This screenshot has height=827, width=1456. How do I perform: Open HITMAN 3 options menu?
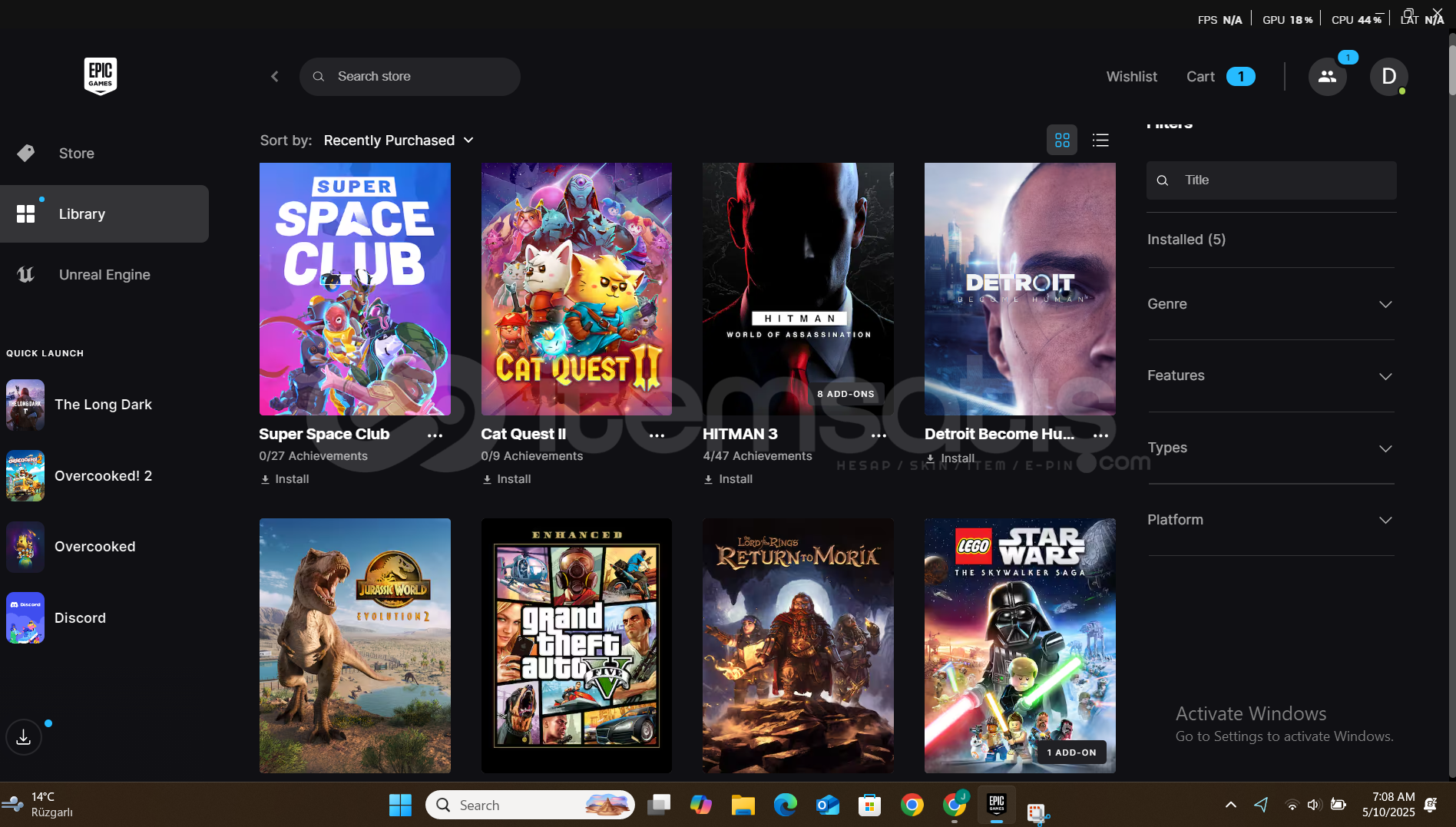[879, 435]
